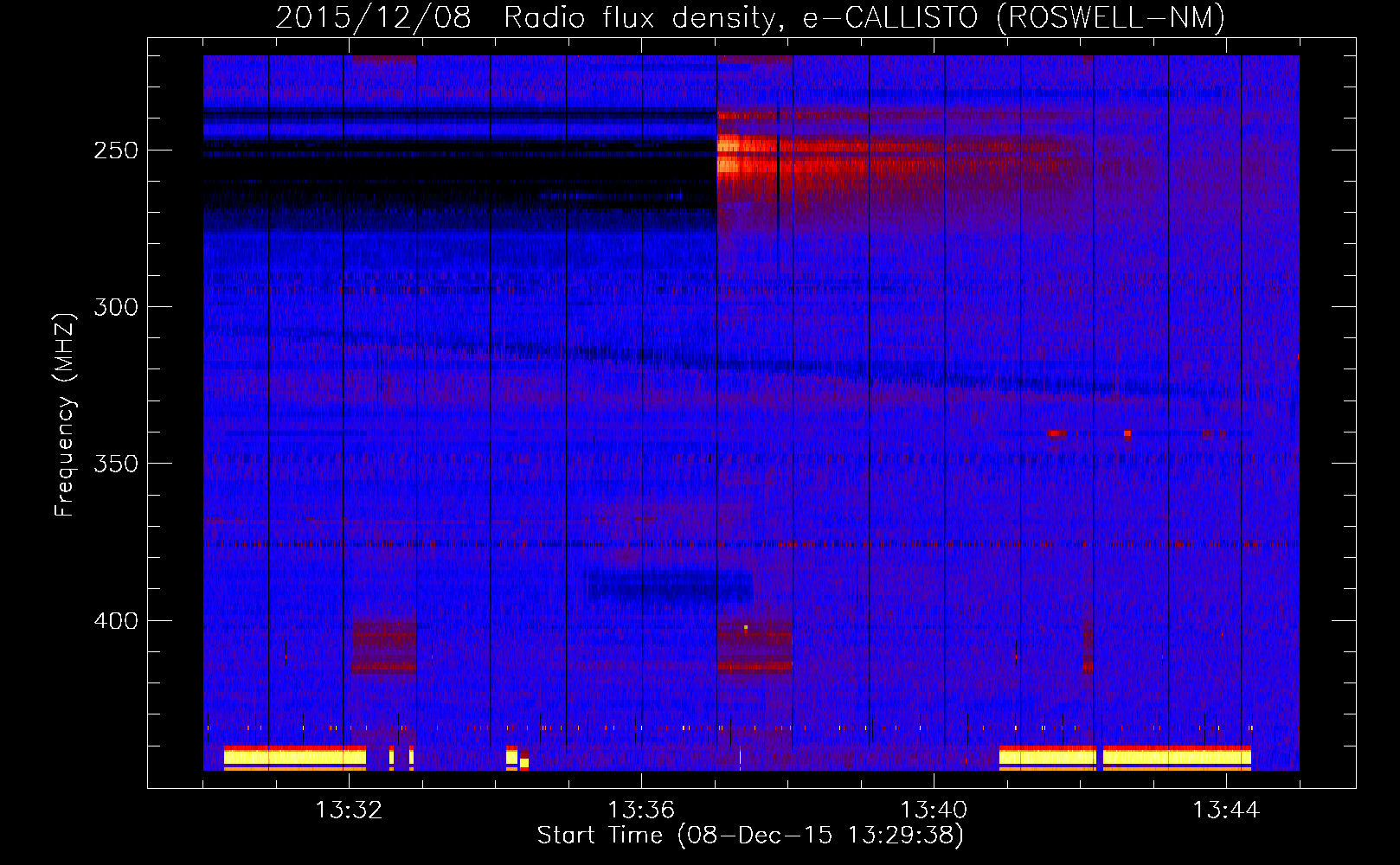1400x865 pixels.
Task: Click the dark blue band near 390 MHz
Action: tap(669, 586)
